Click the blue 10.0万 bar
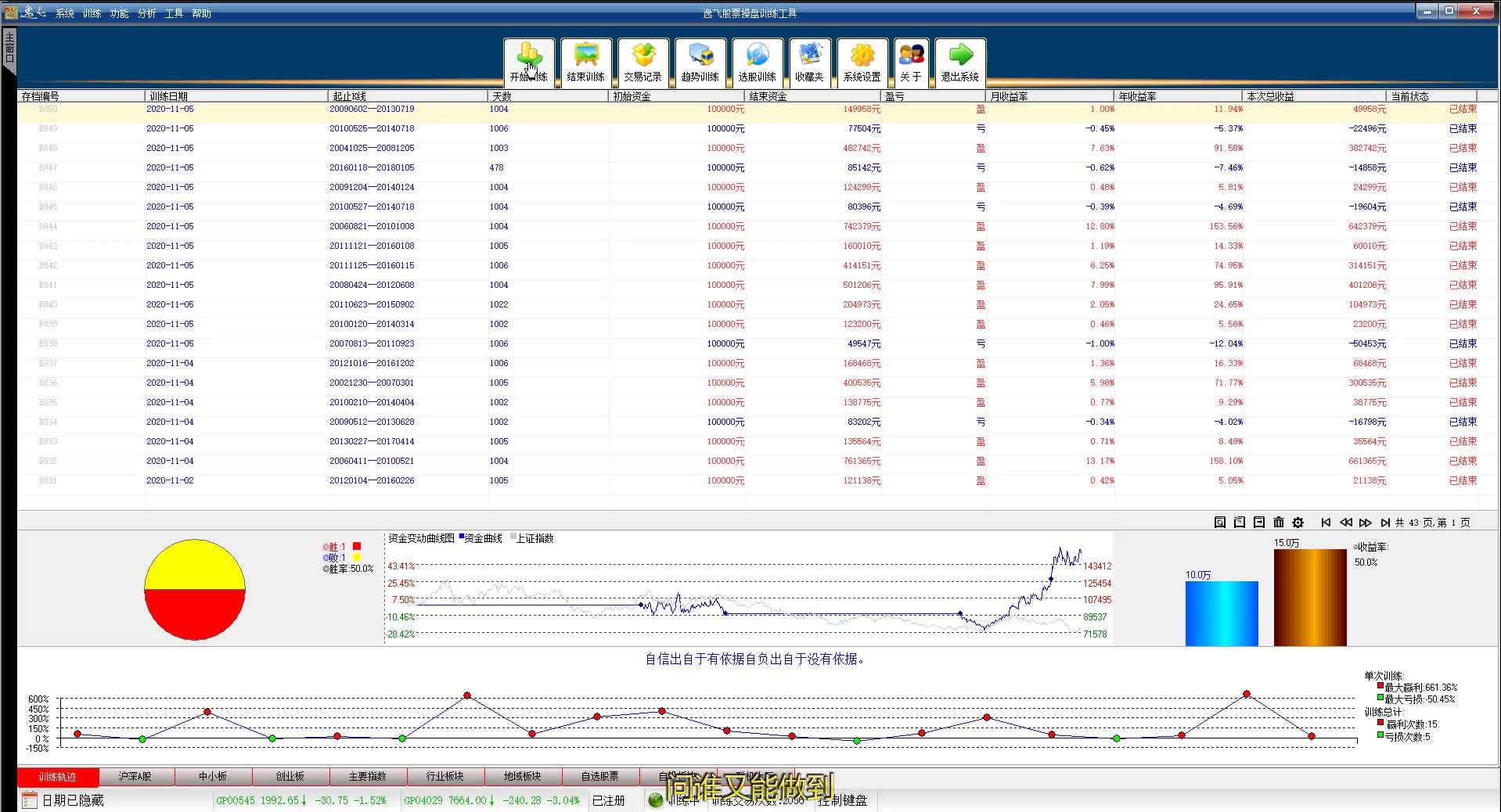 pos(1222,613)
